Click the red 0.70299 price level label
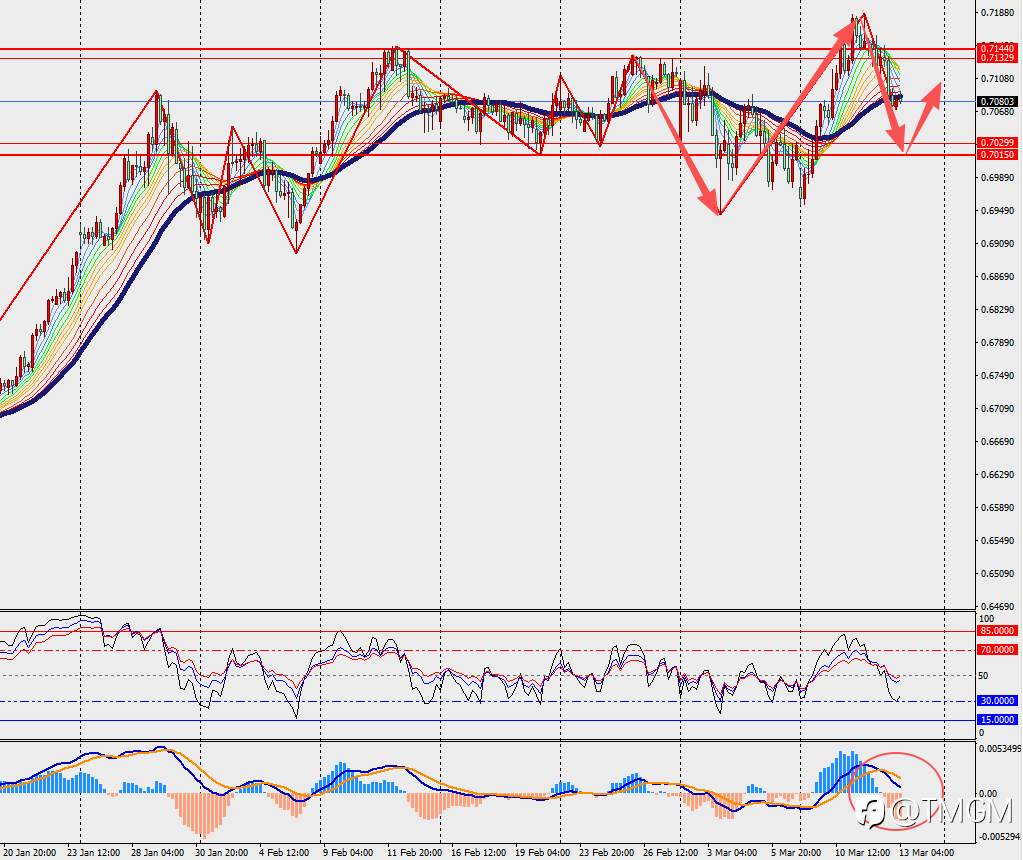 998,143
